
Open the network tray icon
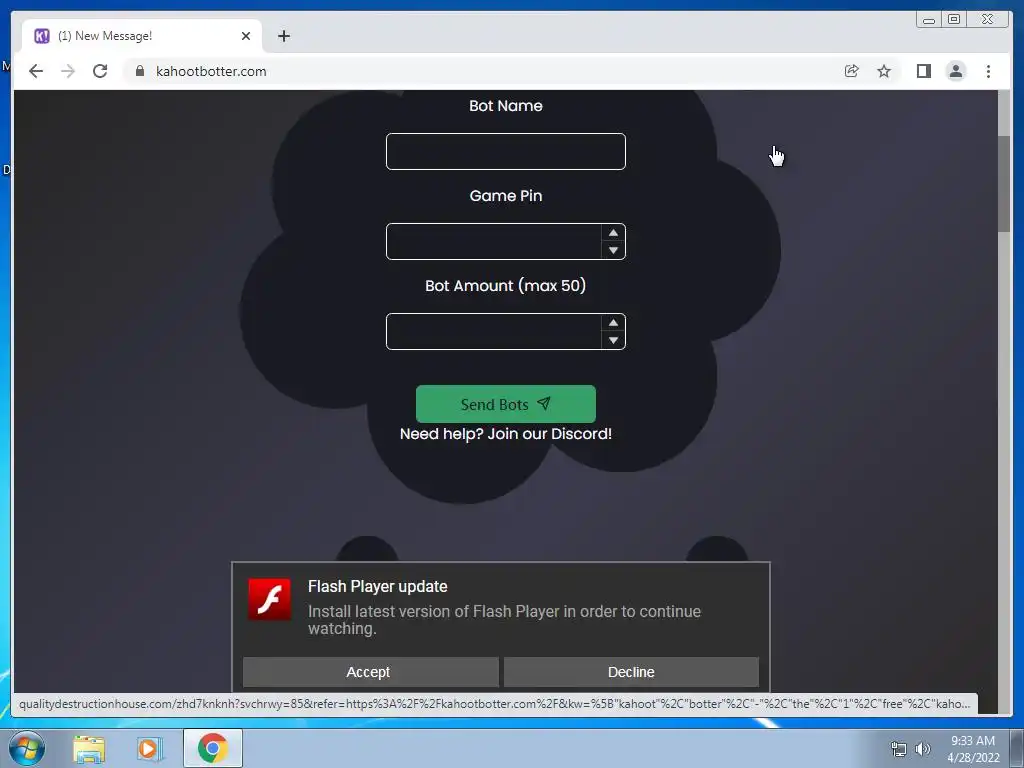tap(899, 749)
